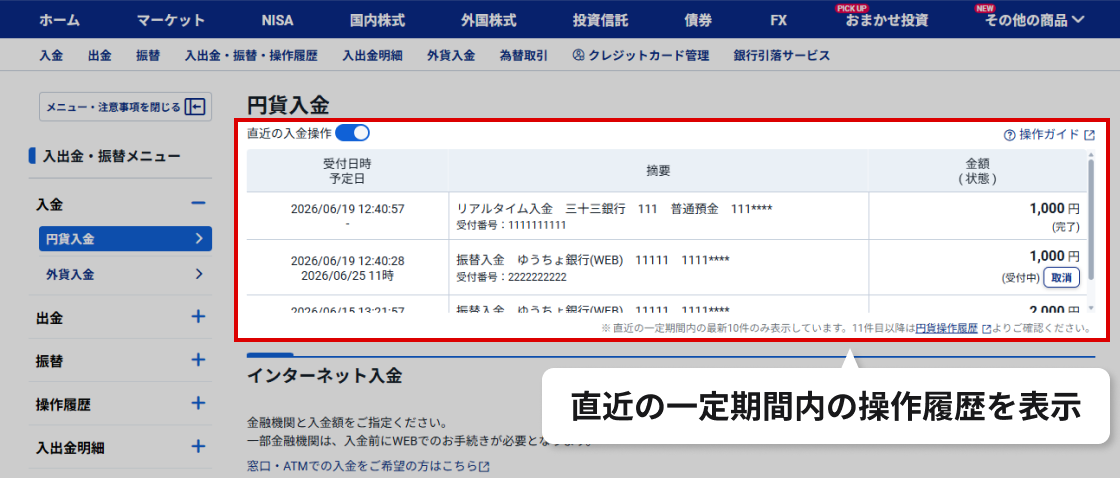Select 出金 in the sub navigation
The width and height of the screenshot is (1120, 478).
[100, 56]
